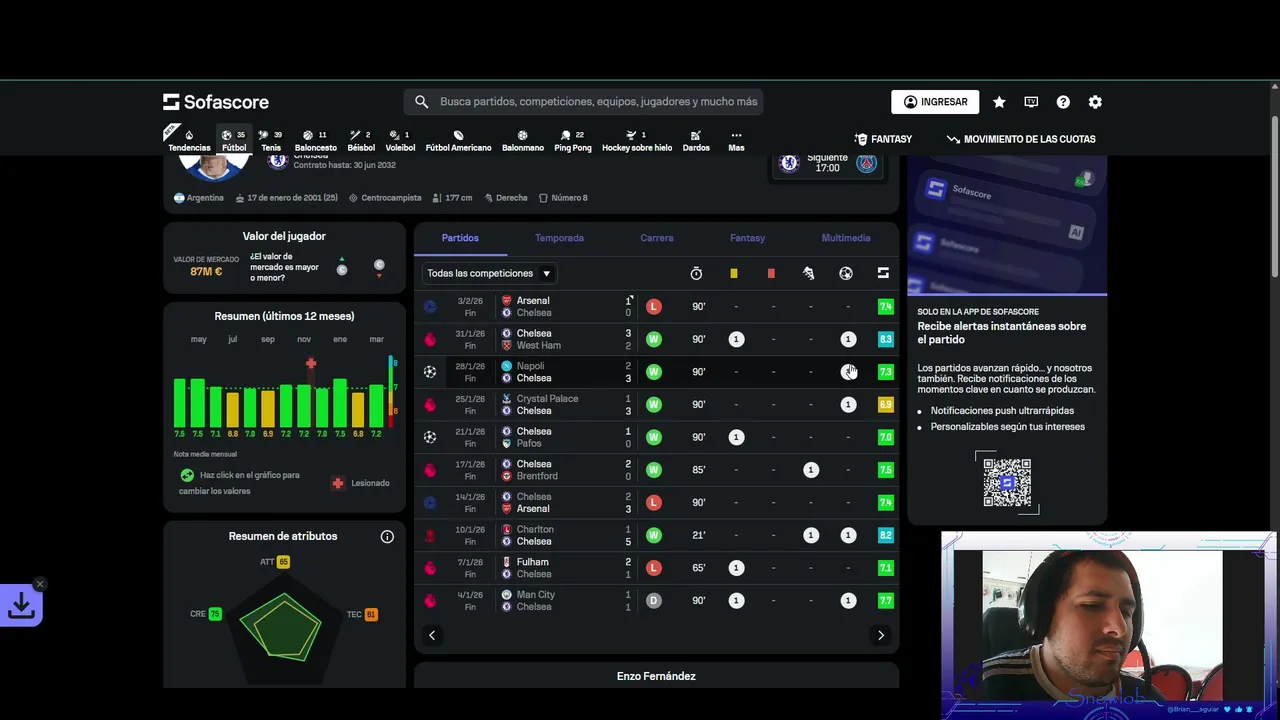
Task: Click the 87M € market value text
Action: 206,272
